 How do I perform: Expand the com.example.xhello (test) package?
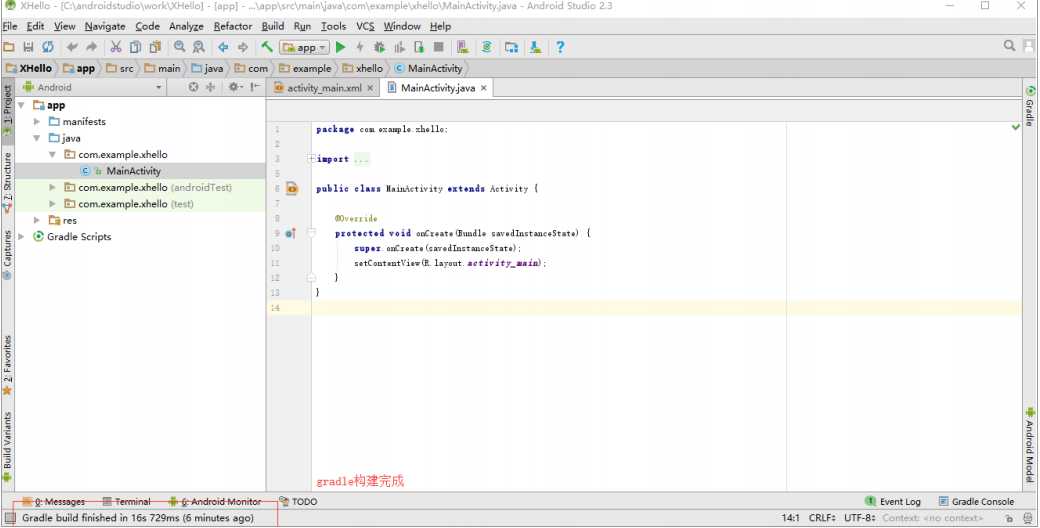coord(52,204)
